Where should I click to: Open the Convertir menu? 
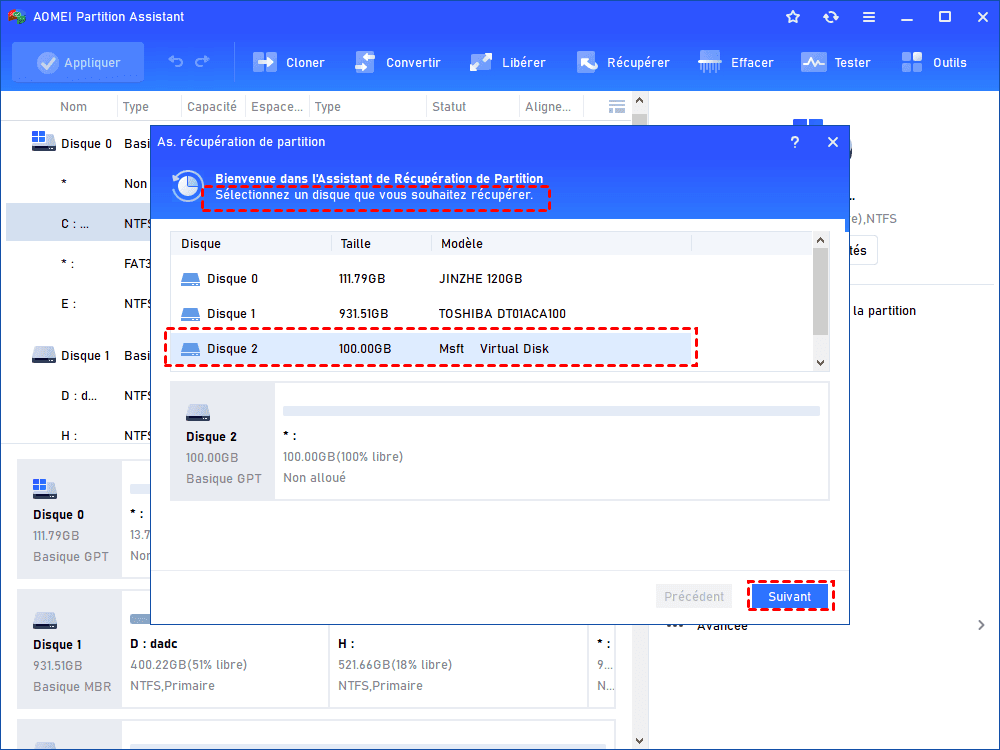coord(397,62)
